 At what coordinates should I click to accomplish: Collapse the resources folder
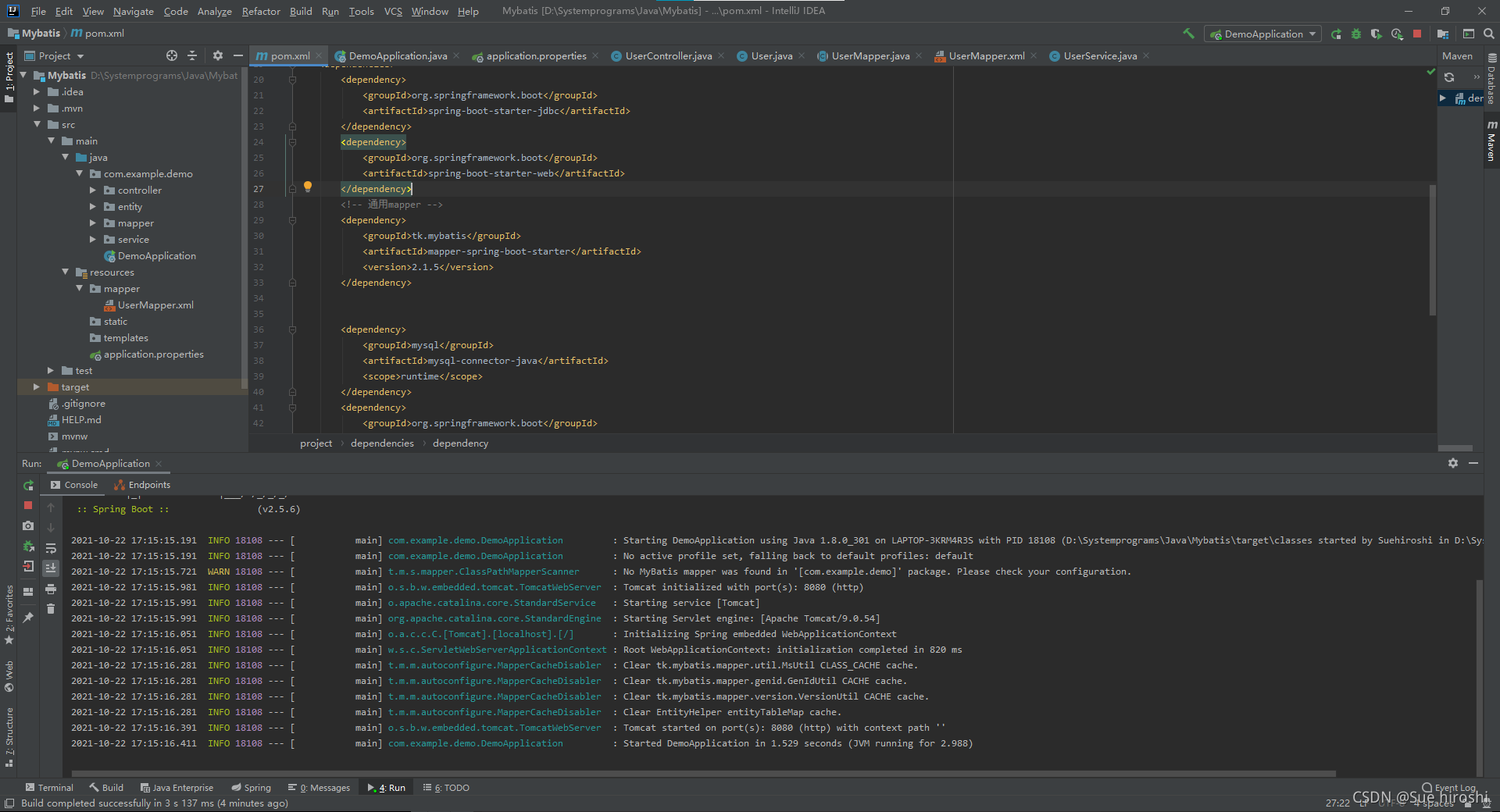65,272
